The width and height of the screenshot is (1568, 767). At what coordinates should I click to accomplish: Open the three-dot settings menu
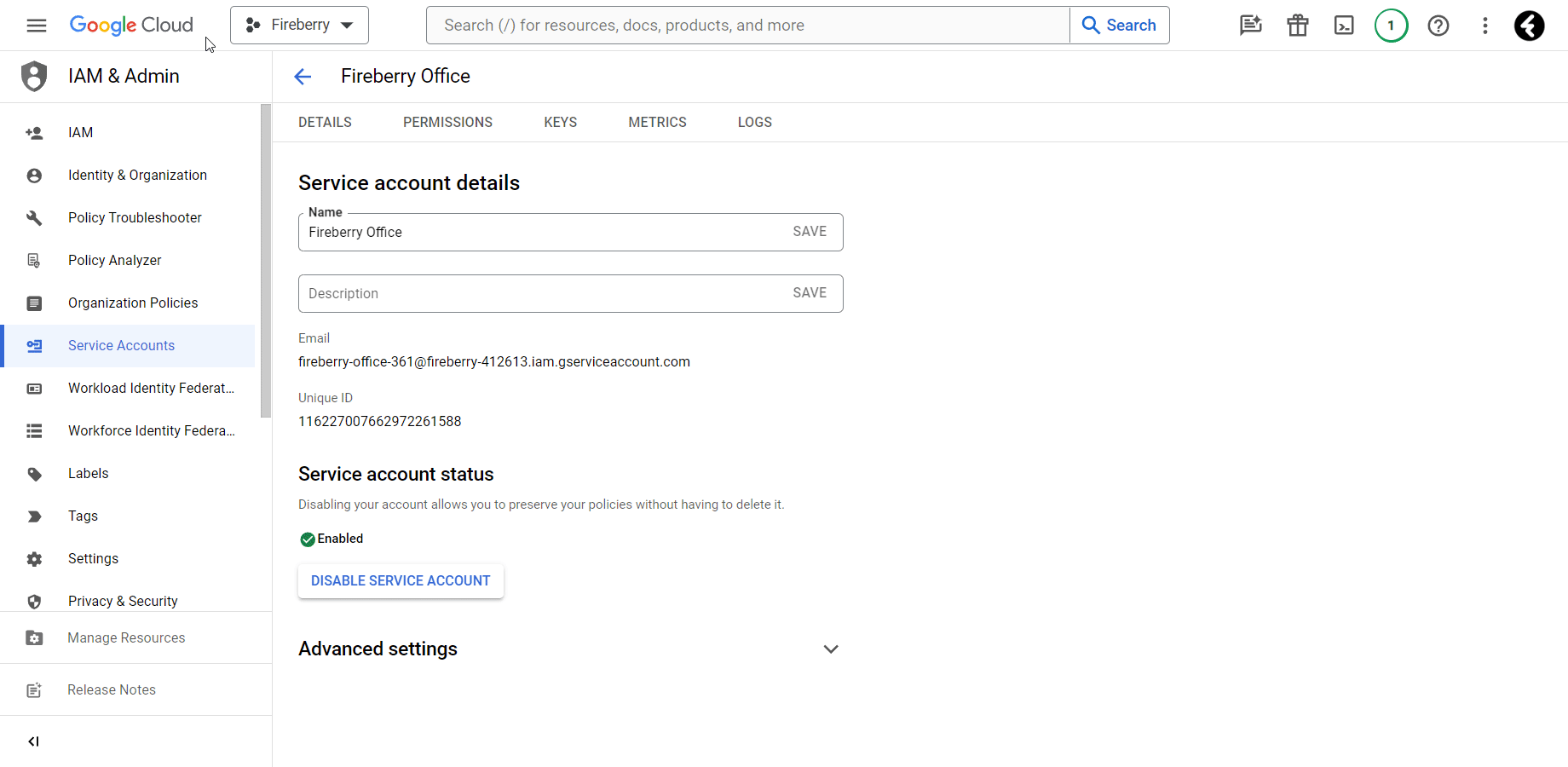1485,26
